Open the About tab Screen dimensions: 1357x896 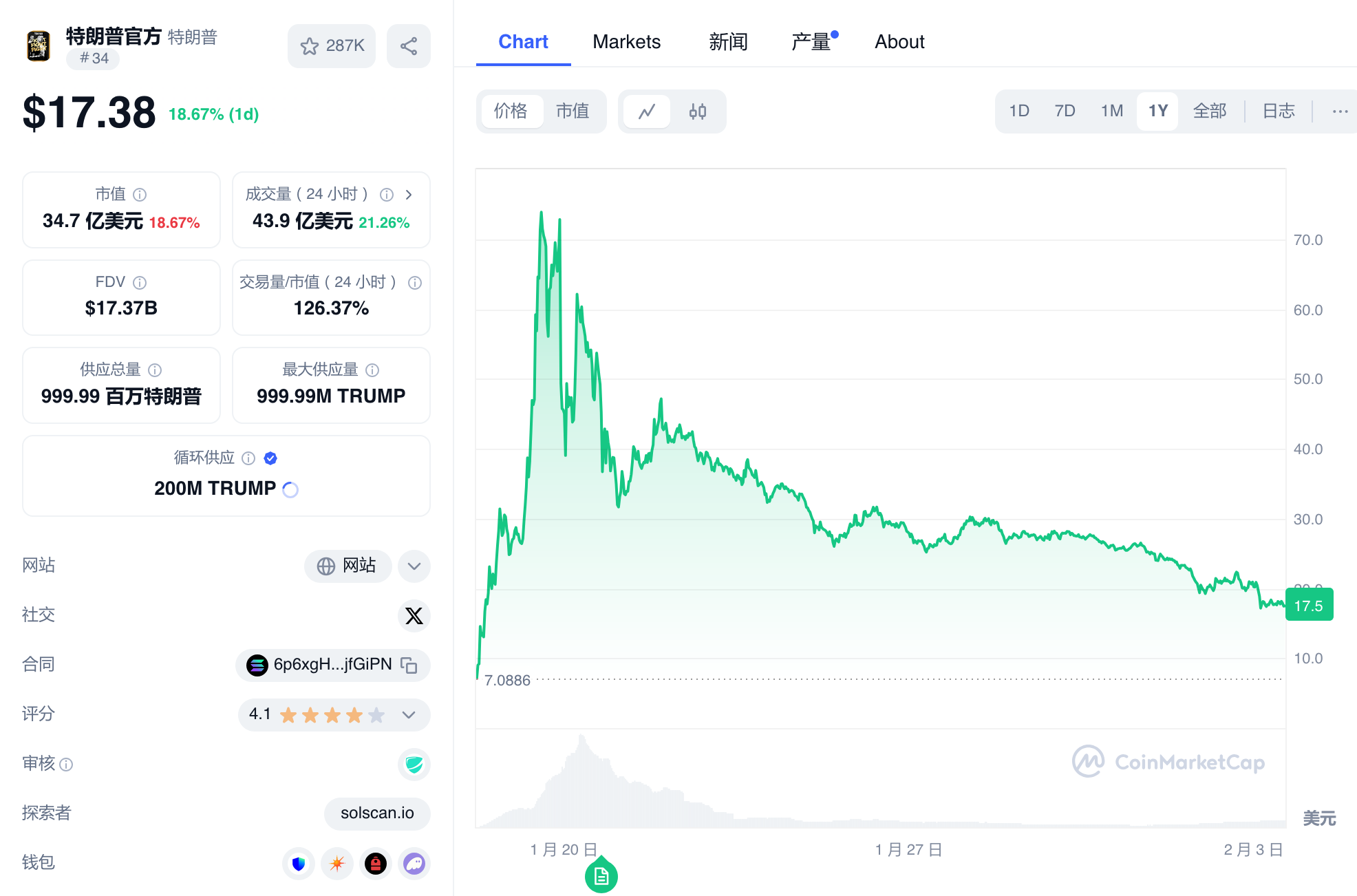click(x=899, y=42)
